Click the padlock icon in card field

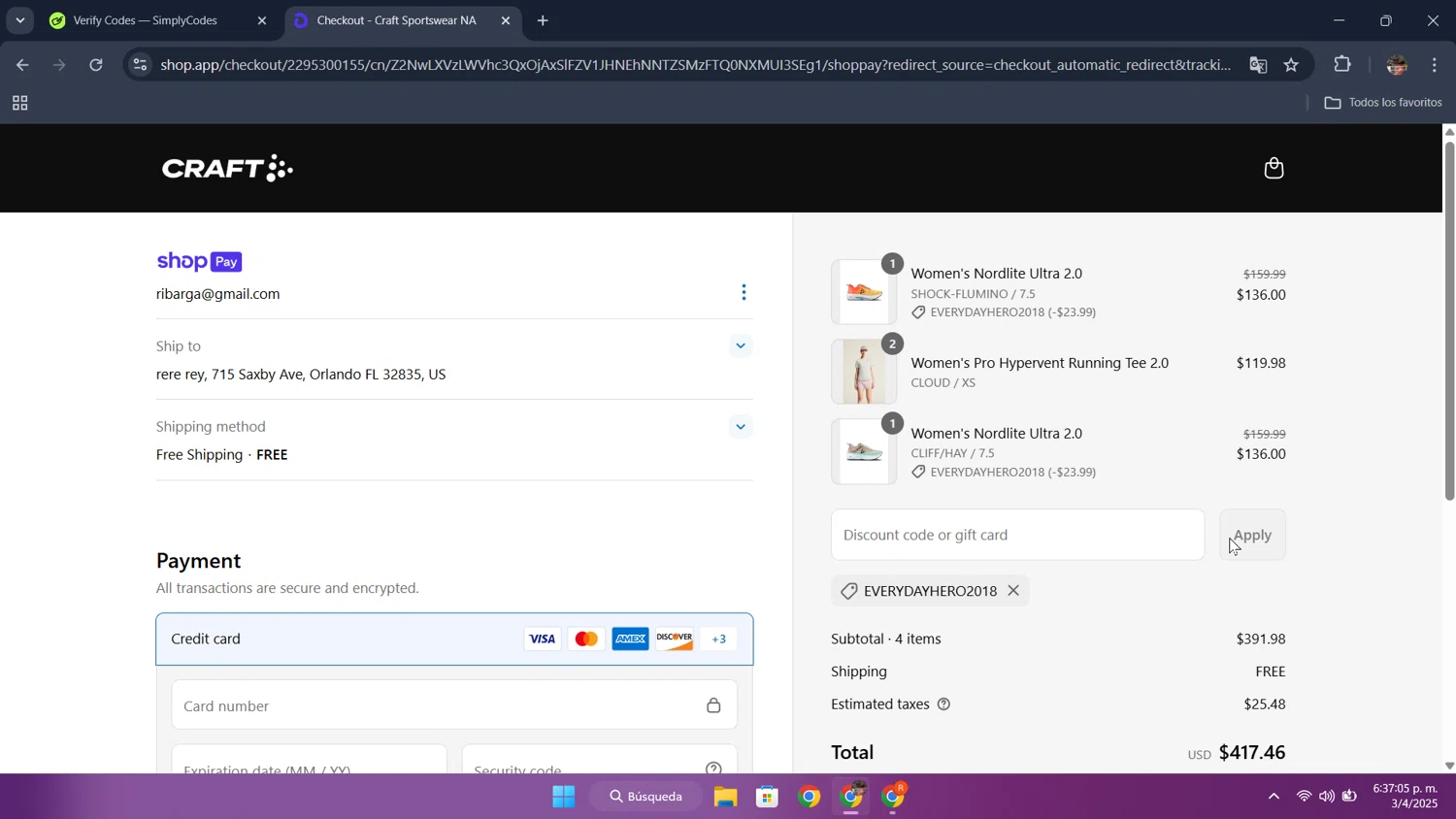(713, 705)
